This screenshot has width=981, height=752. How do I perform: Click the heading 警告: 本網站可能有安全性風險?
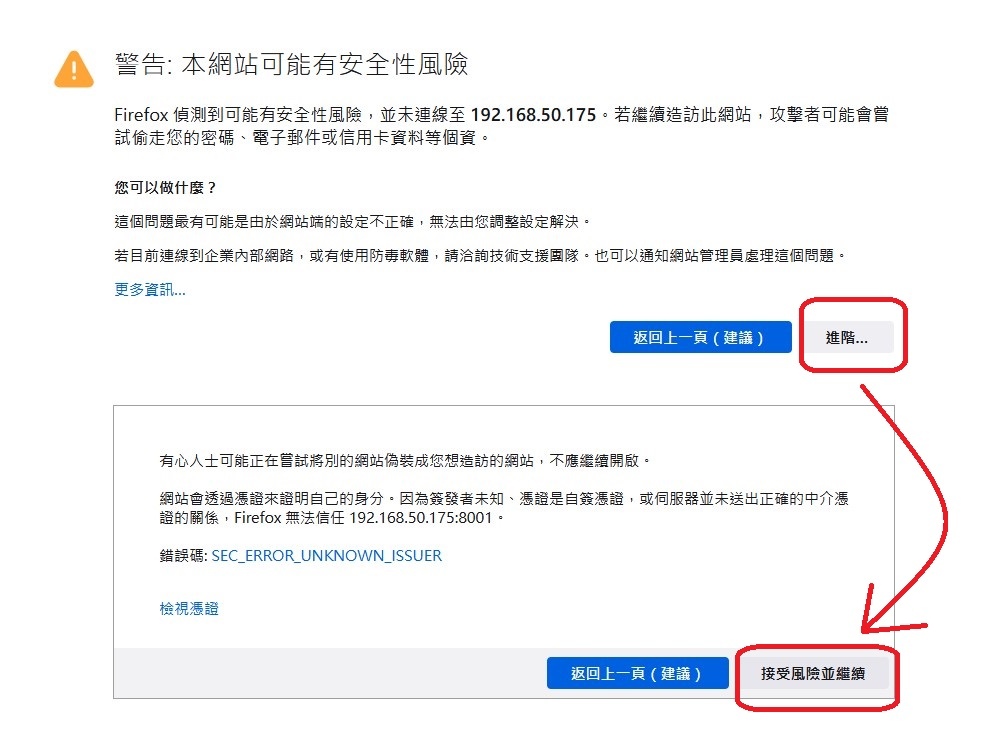292,65
